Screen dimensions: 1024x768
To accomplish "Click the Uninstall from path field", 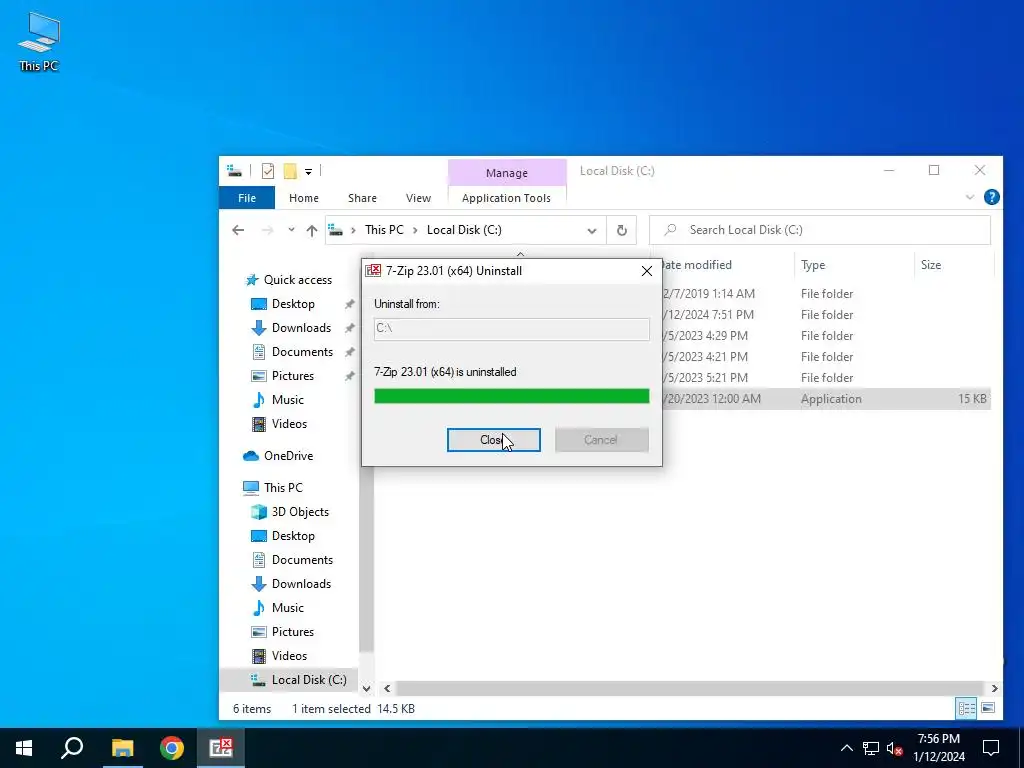I will coord(512,329).
